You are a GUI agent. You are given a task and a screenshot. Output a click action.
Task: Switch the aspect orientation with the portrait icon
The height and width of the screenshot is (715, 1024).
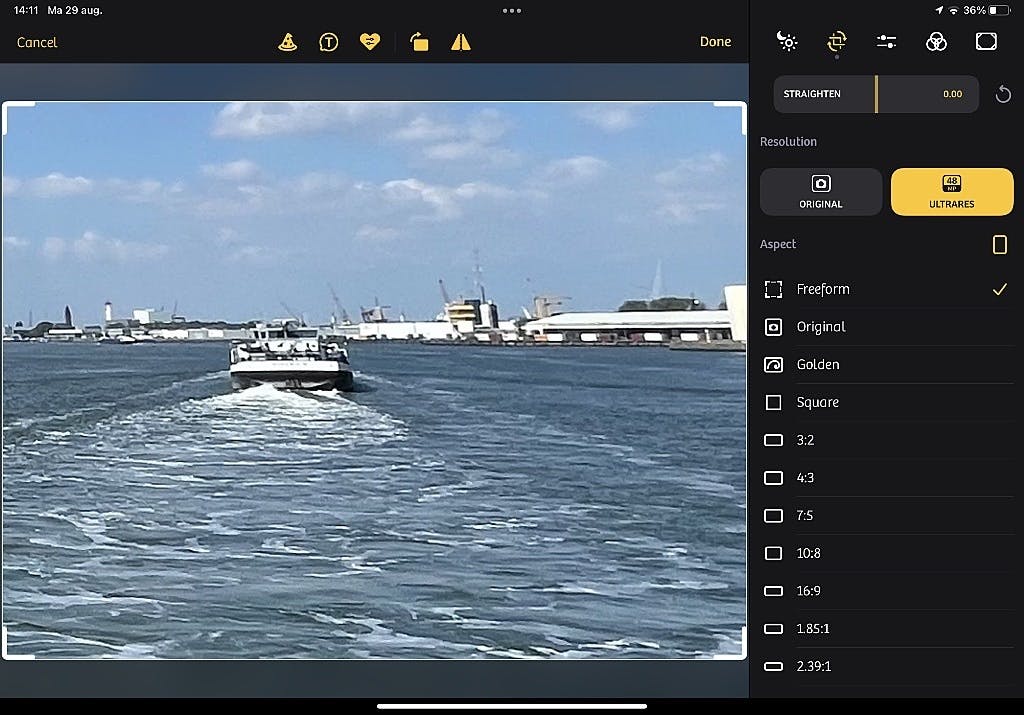point(999,245)
